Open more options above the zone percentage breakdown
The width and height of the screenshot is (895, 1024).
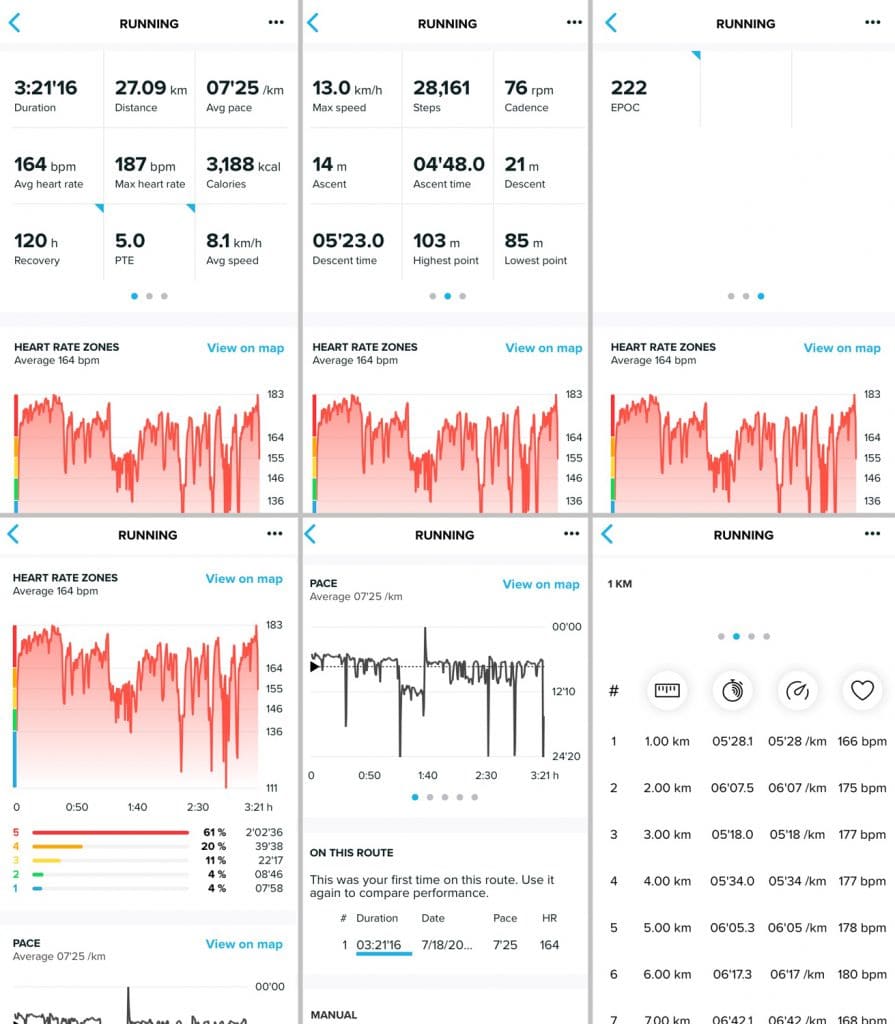(275, 534)
